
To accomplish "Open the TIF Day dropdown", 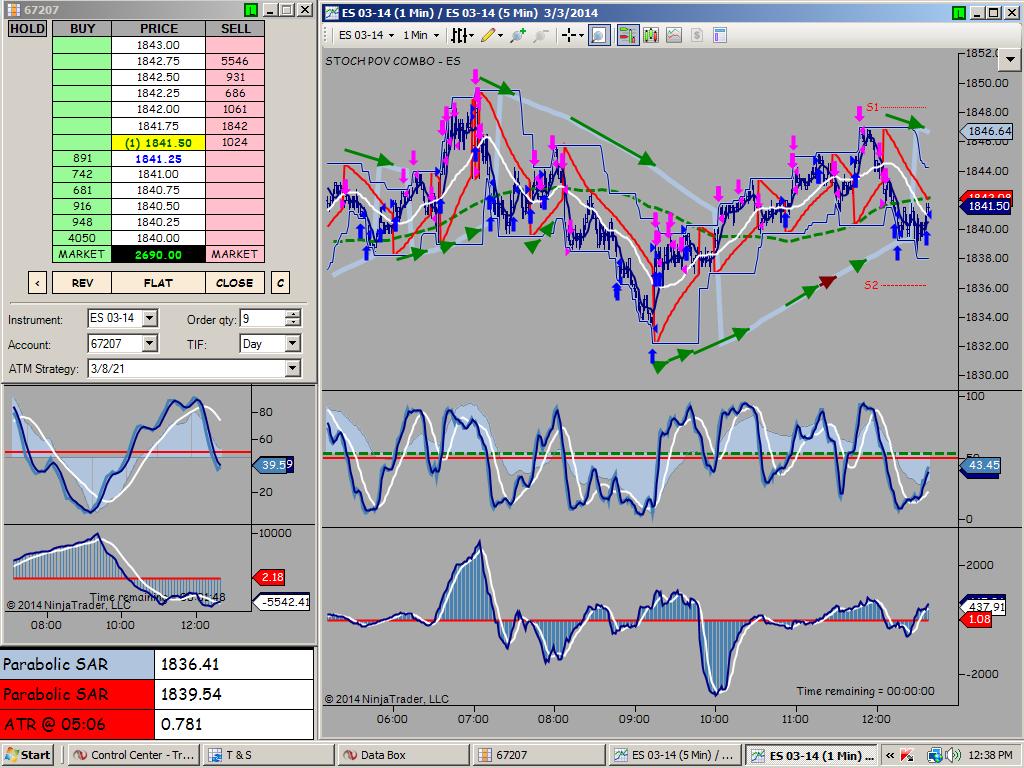I will [293, 344].
